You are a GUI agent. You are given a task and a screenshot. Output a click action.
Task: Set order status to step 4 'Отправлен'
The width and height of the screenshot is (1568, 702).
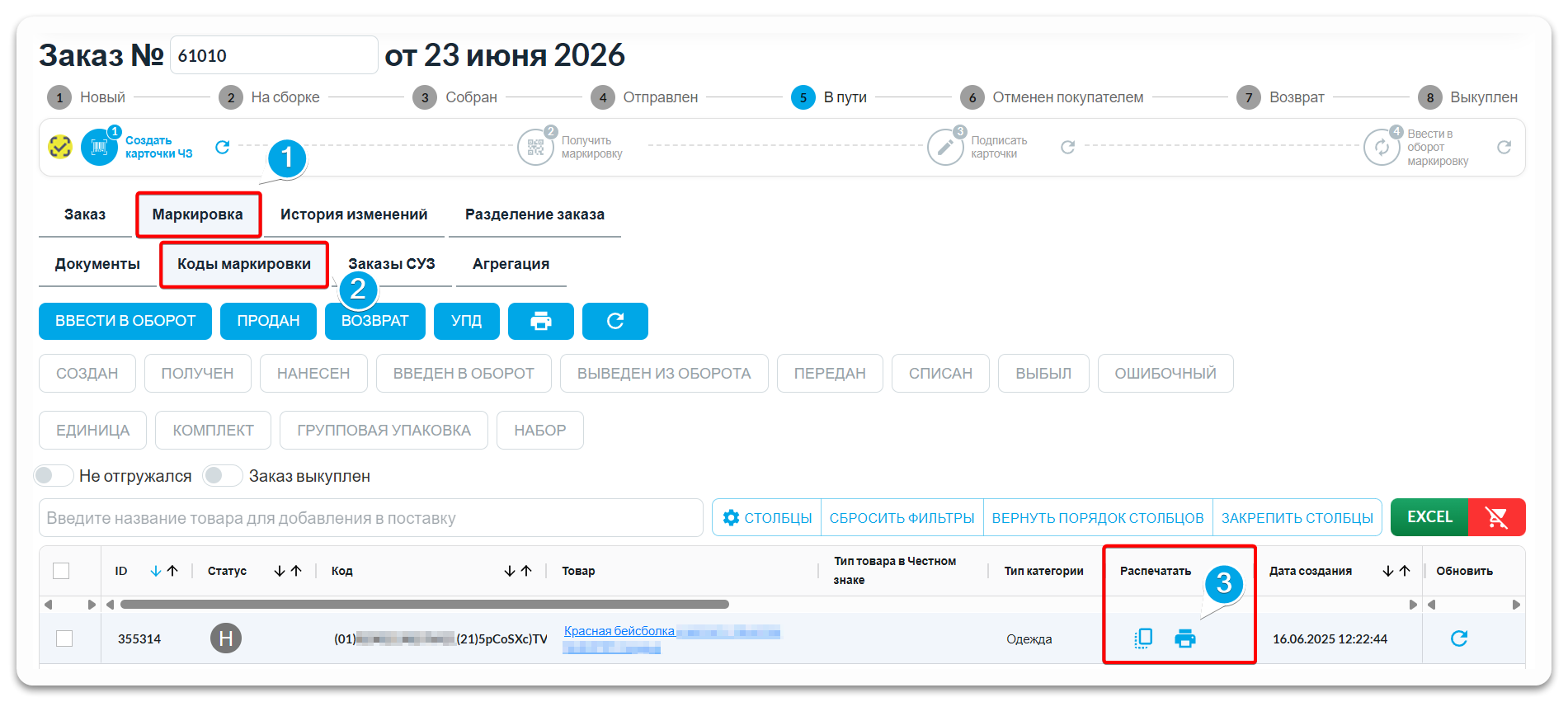coord(644,97)
